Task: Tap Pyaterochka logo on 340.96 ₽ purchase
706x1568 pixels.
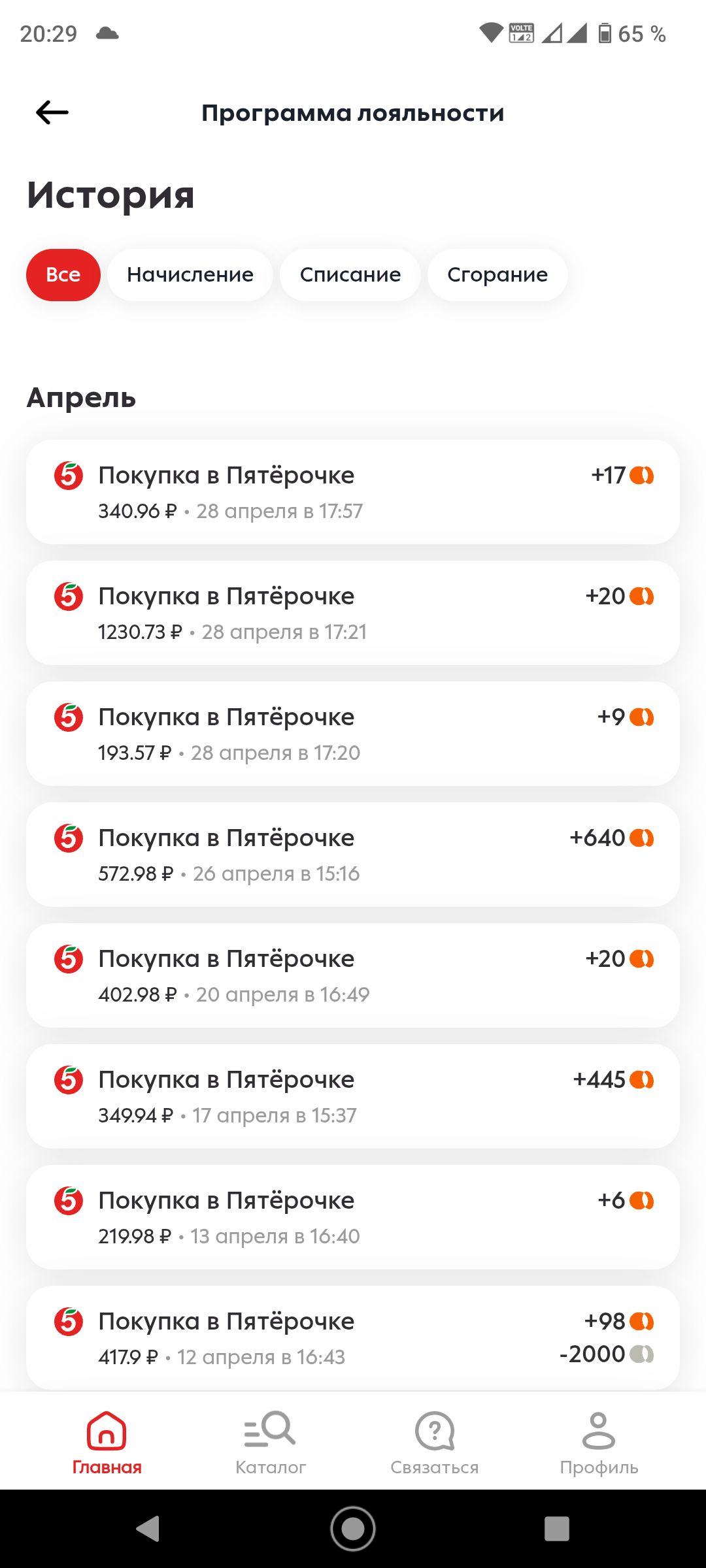Action: pos(69,476)
